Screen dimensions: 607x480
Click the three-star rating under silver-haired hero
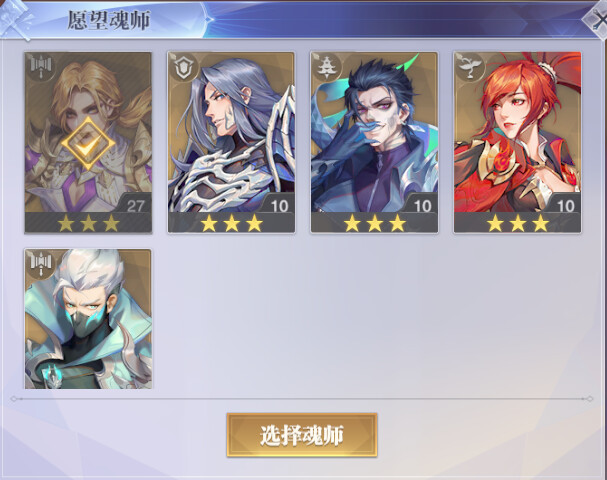pos(231,223)
